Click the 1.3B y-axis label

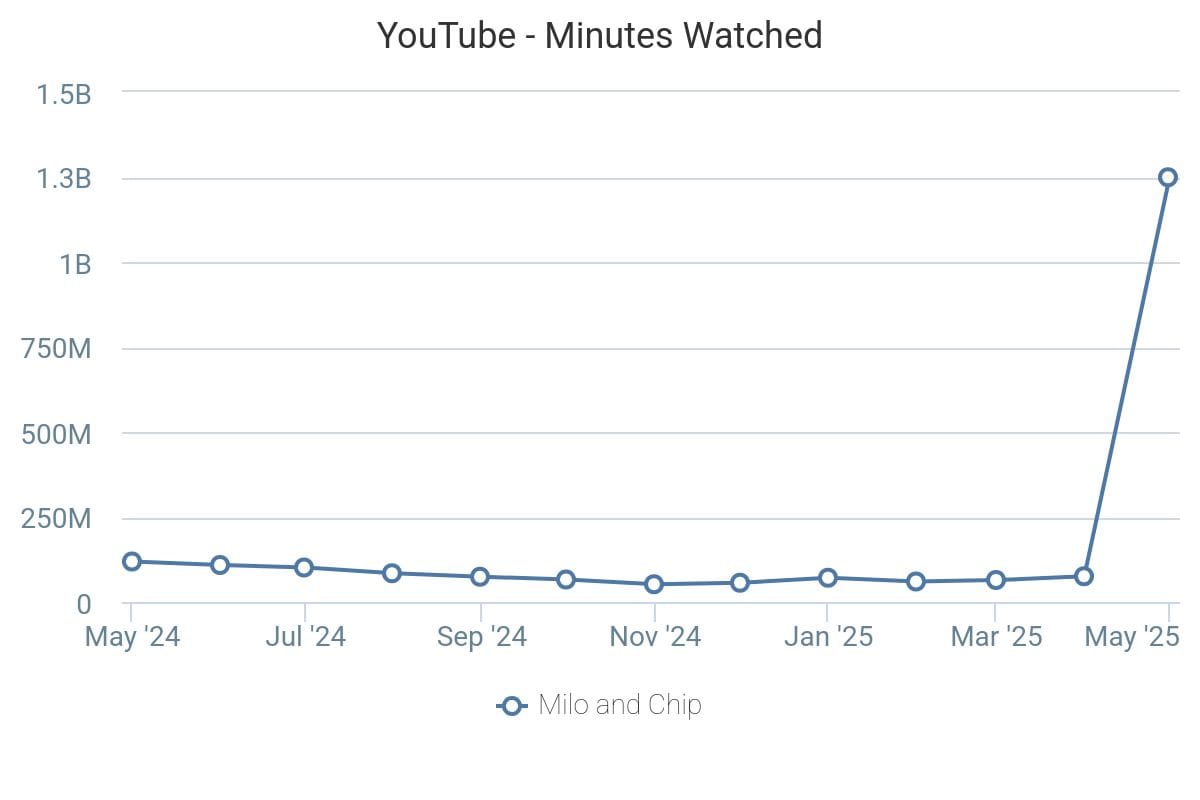coord(64,179)
